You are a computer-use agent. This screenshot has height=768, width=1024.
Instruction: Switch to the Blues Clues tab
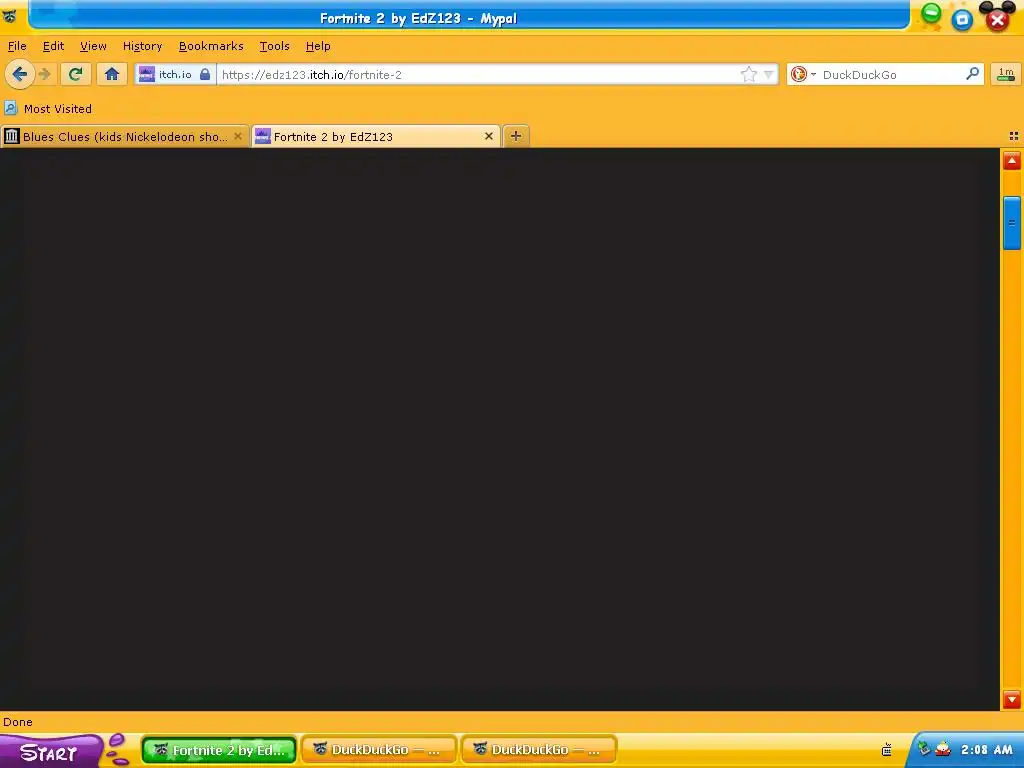point(124,136)
